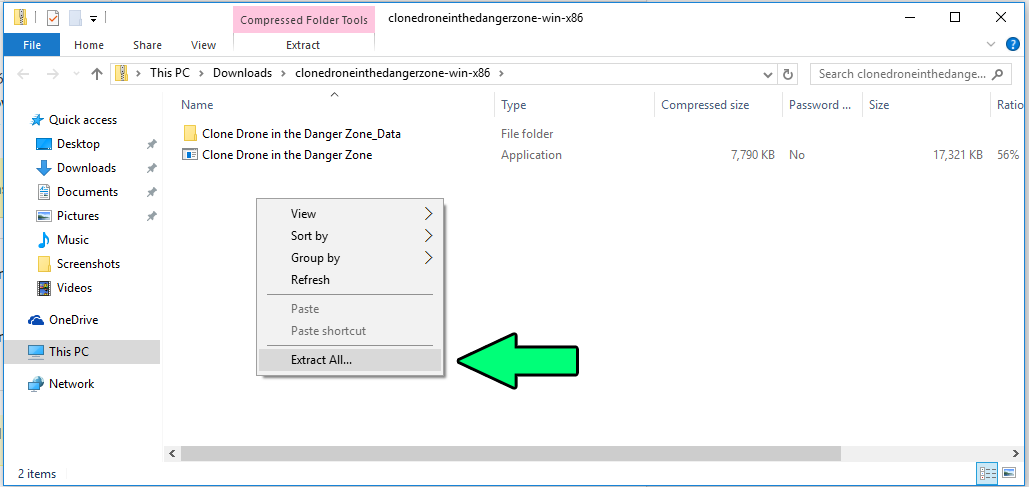
Task: Open Quick access in the navigation pane
Action: (83, 119)
